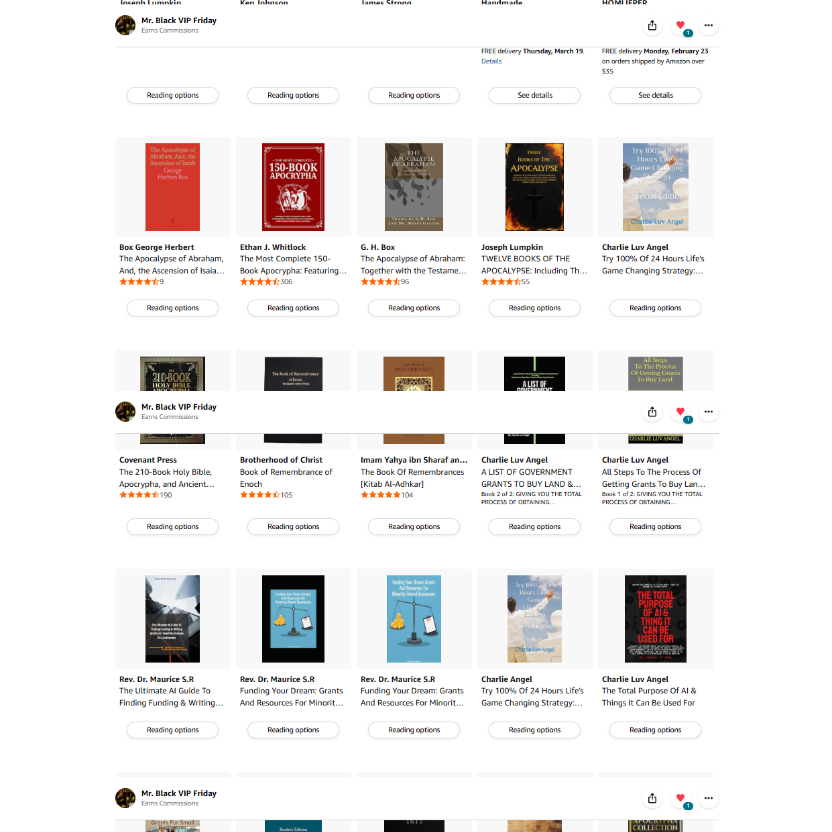Open the Details delivery link
Viewport: 832px width, 832px height.
[x=491, y=62]
